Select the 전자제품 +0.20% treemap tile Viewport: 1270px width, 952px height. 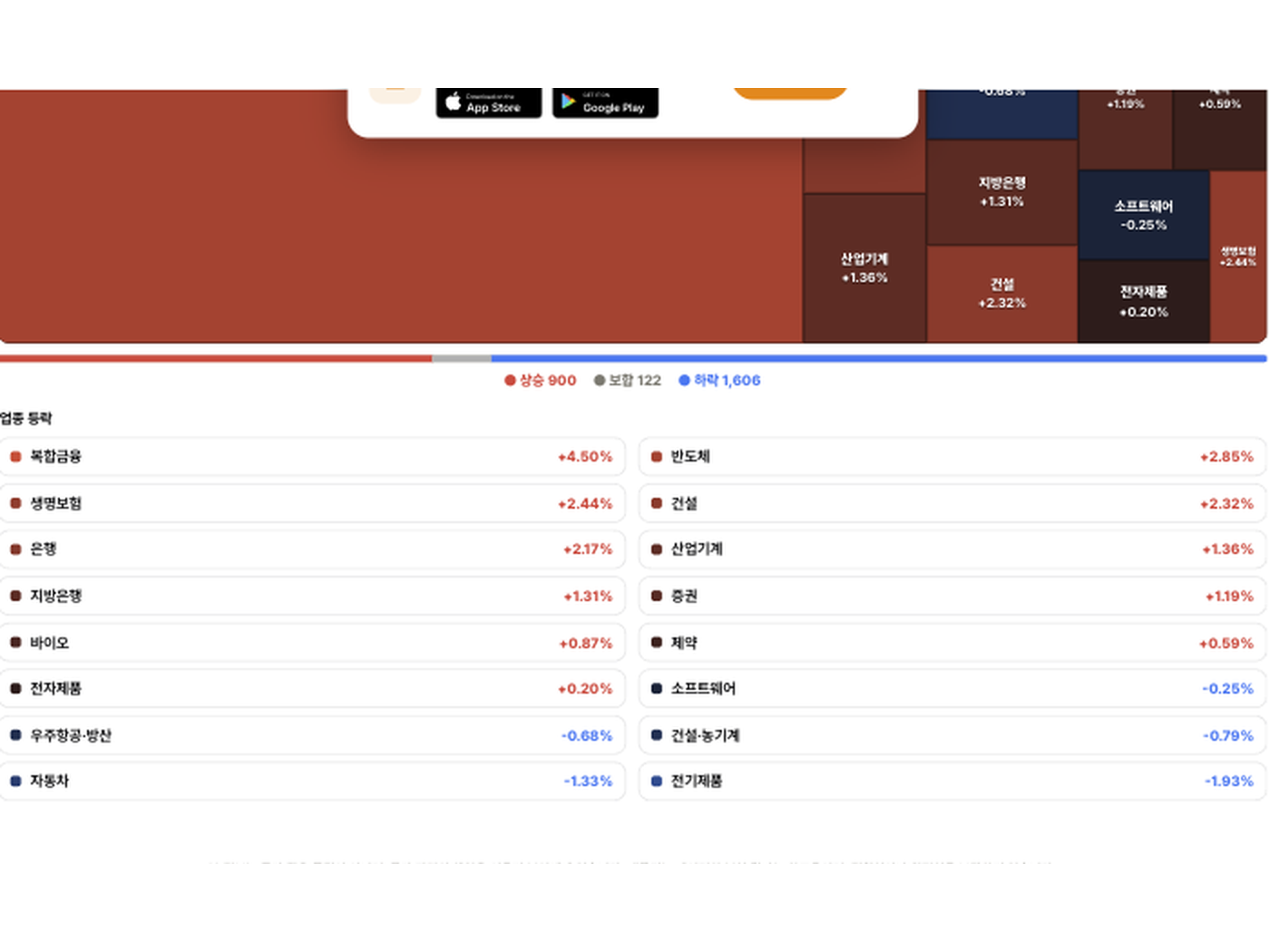tap(1144, 302)
